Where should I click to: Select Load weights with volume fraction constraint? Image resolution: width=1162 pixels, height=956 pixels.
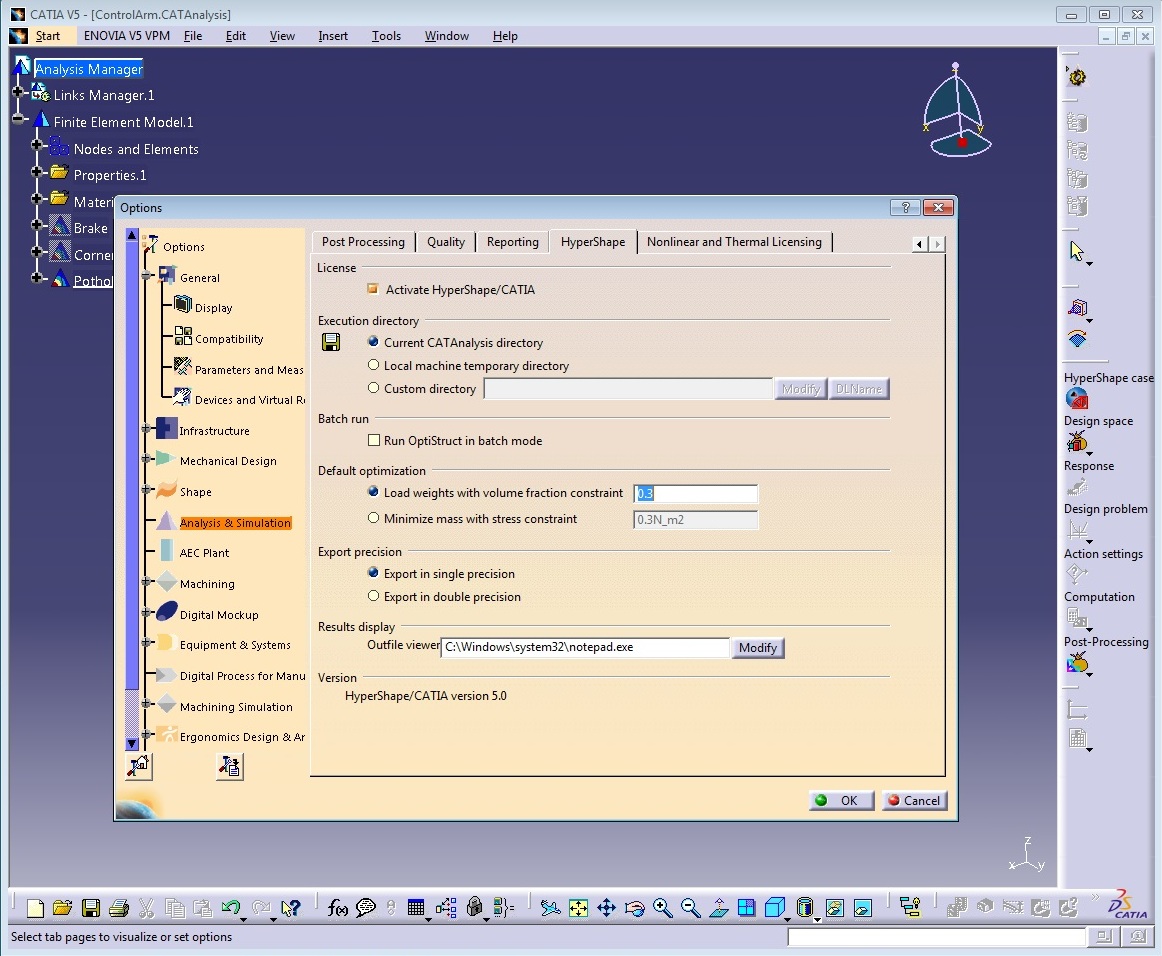(374, 492)
